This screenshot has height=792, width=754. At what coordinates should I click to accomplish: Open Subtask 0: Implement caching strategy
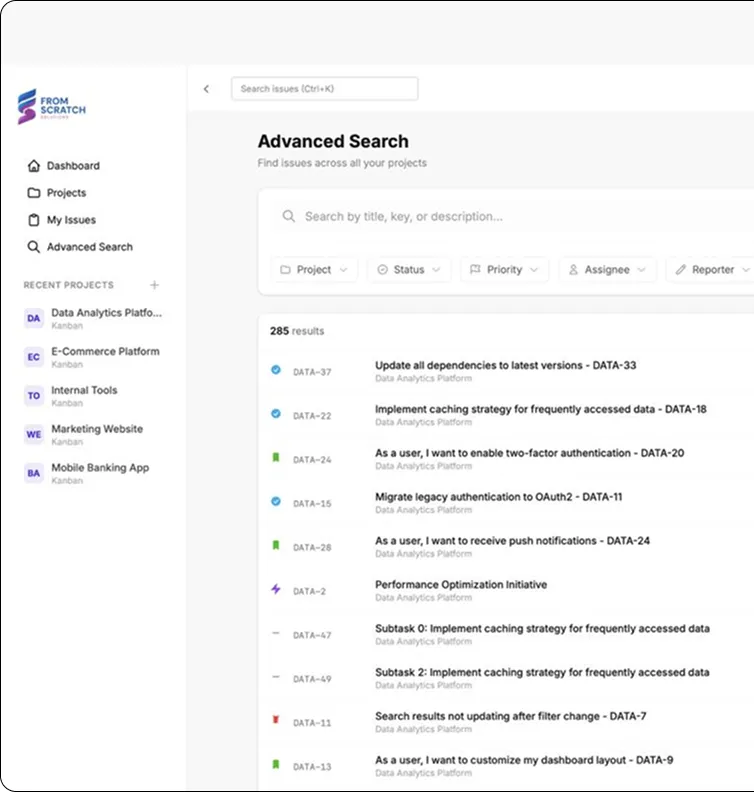[542, 628]
